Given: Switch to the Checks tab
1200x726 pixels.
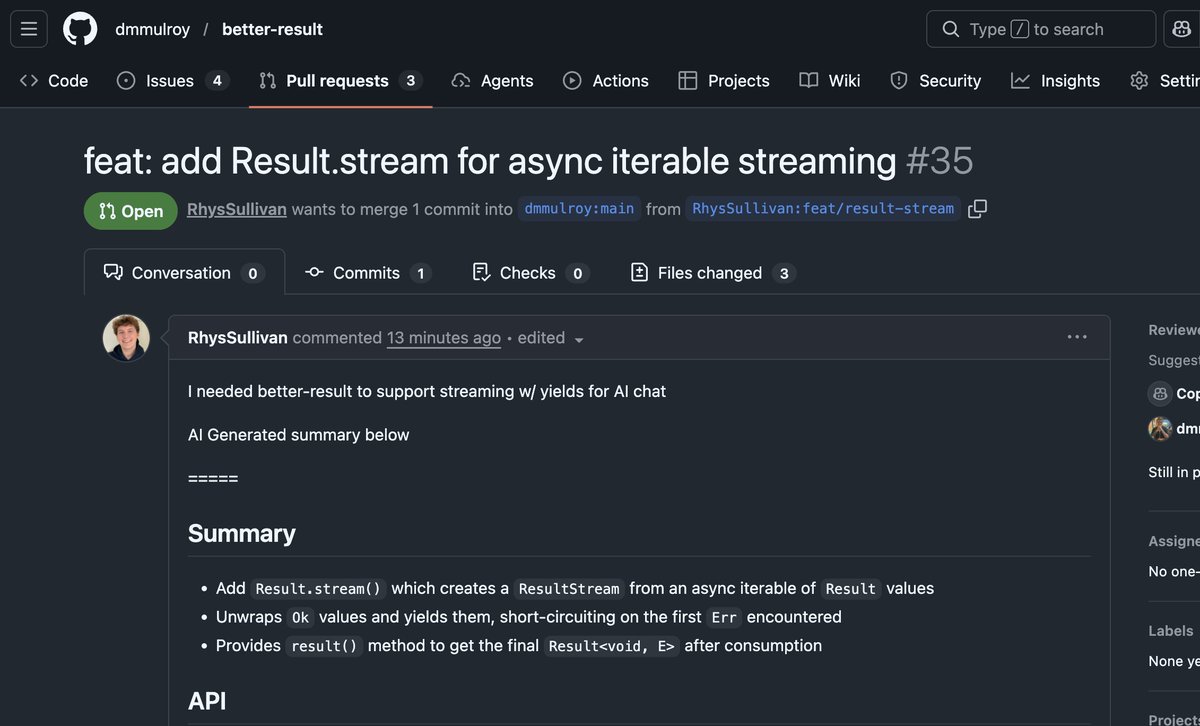Looking at the screenshot, I should (530, 273).
